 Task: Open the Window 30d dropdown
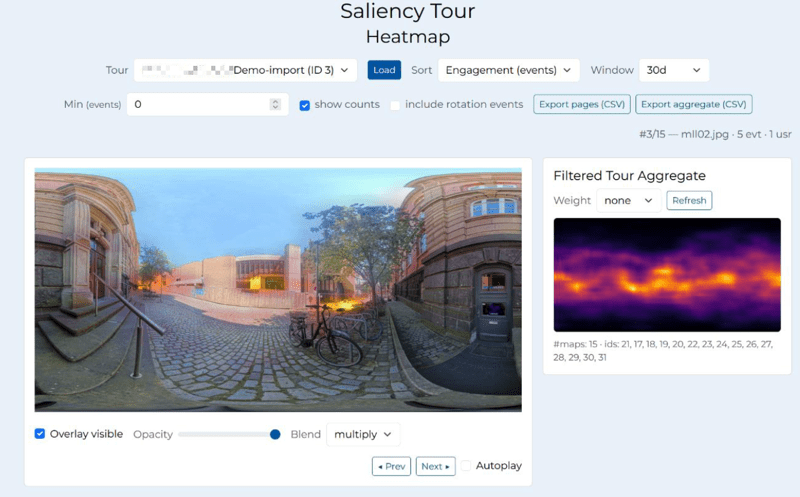(673, 70)
